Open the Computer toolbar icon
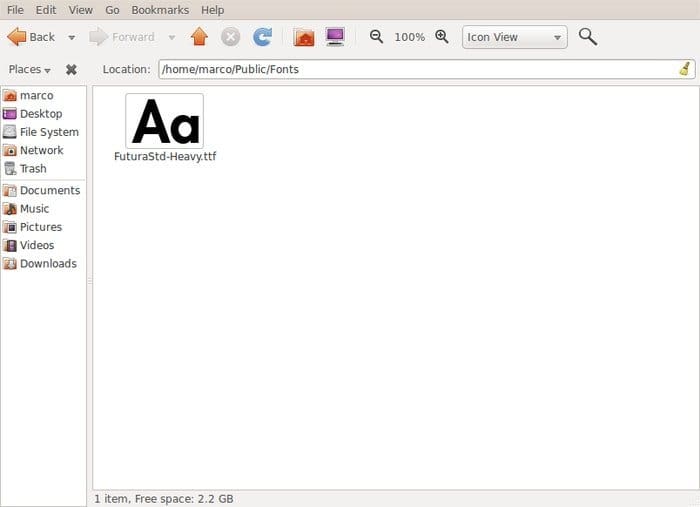Viewport: 700px width, 507px height. coord(335,37)
